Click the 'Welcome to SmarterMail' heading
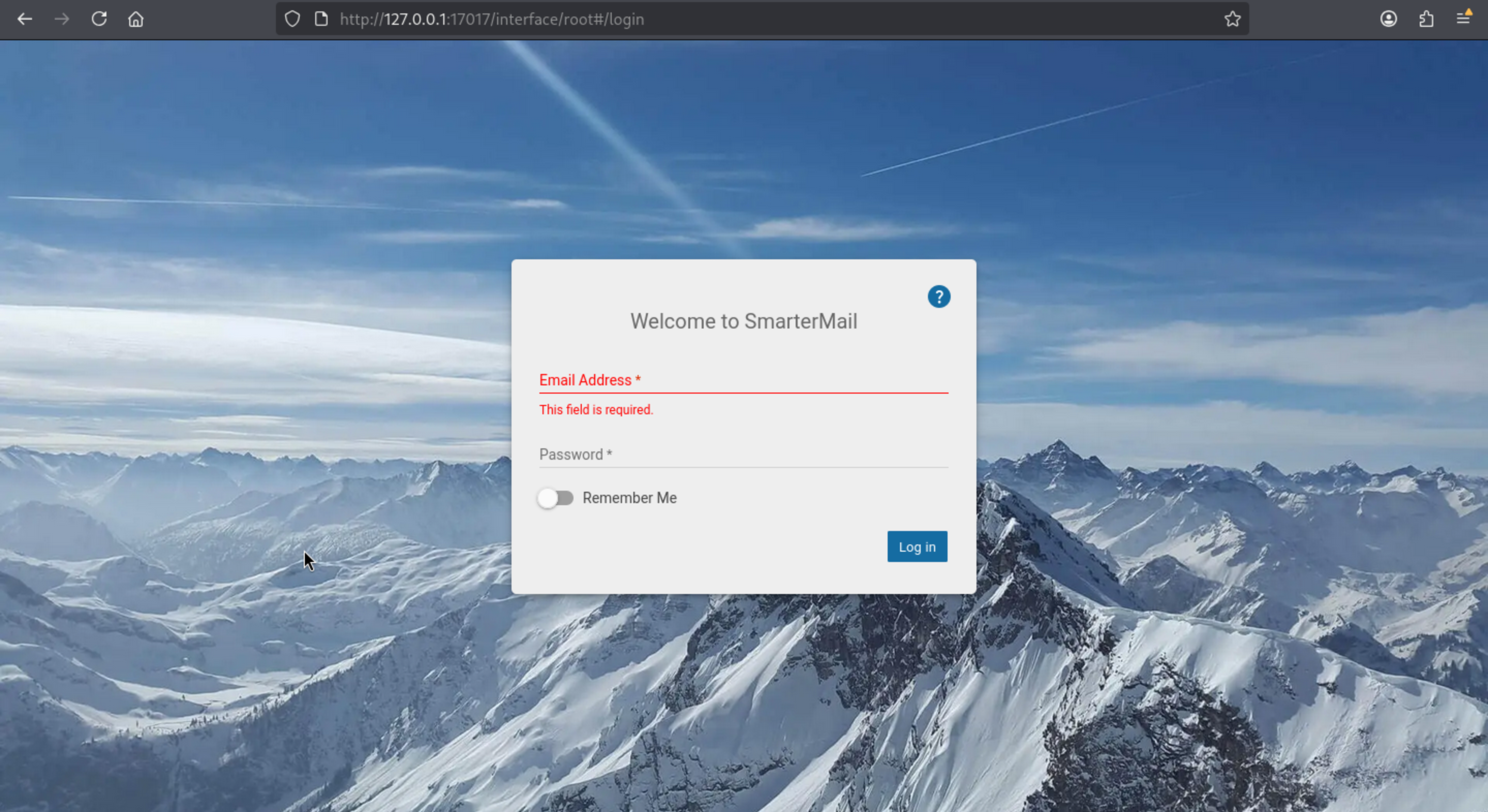 click(x=743, y=321)
